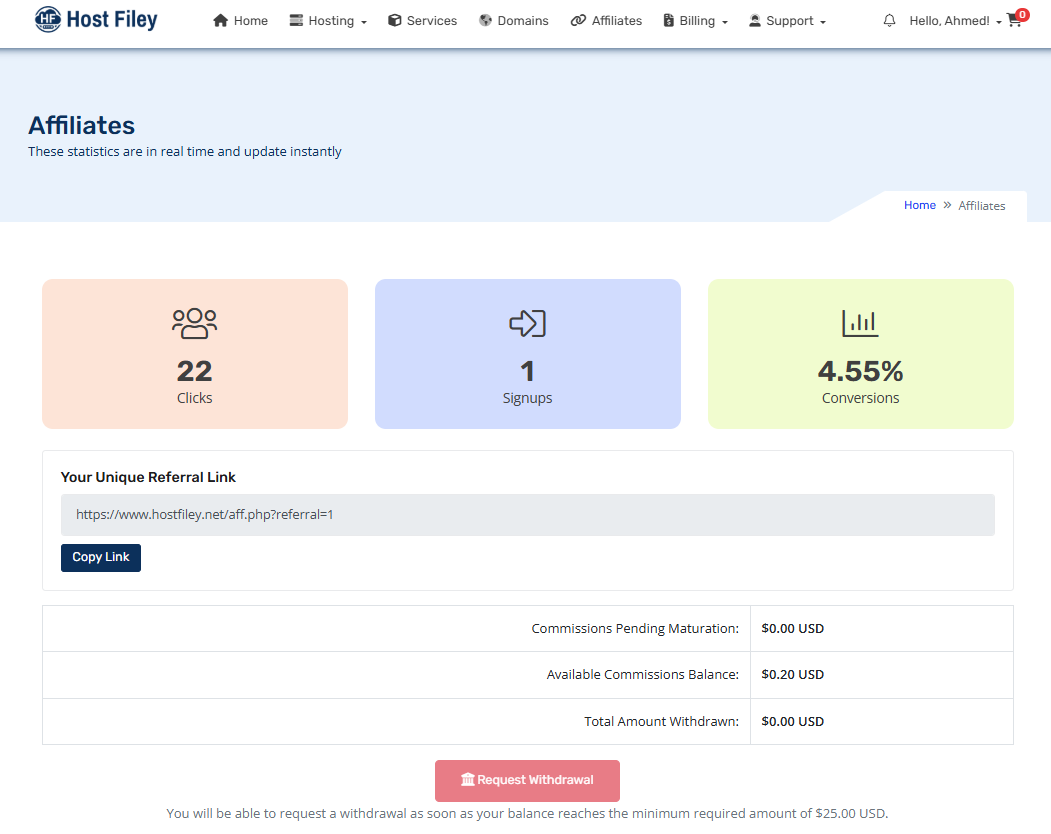This screenshot has width=1051, height=834.
Task: Click the referral link URL field
Action: (527, 515)
